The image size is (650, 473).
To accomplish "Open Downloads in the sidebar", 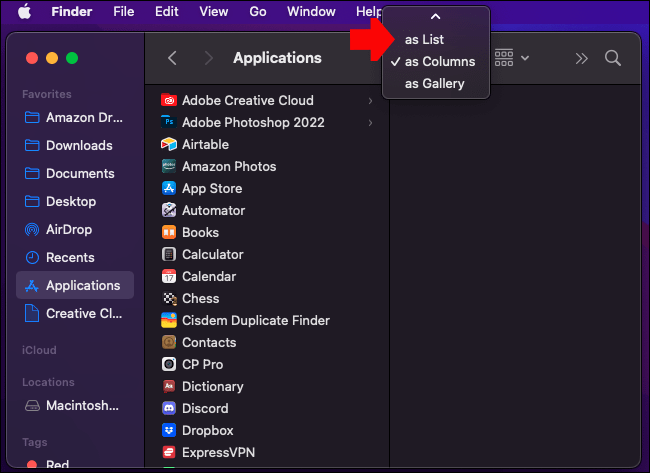I will pyautogui.click(x=79, y=145).
